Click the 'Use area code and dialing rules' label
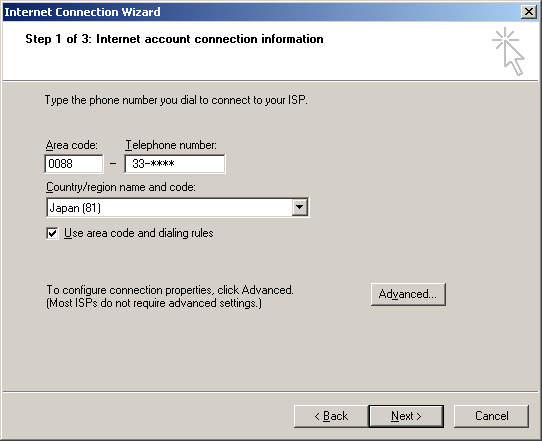542x441 pixels. (x=139, y=233)
